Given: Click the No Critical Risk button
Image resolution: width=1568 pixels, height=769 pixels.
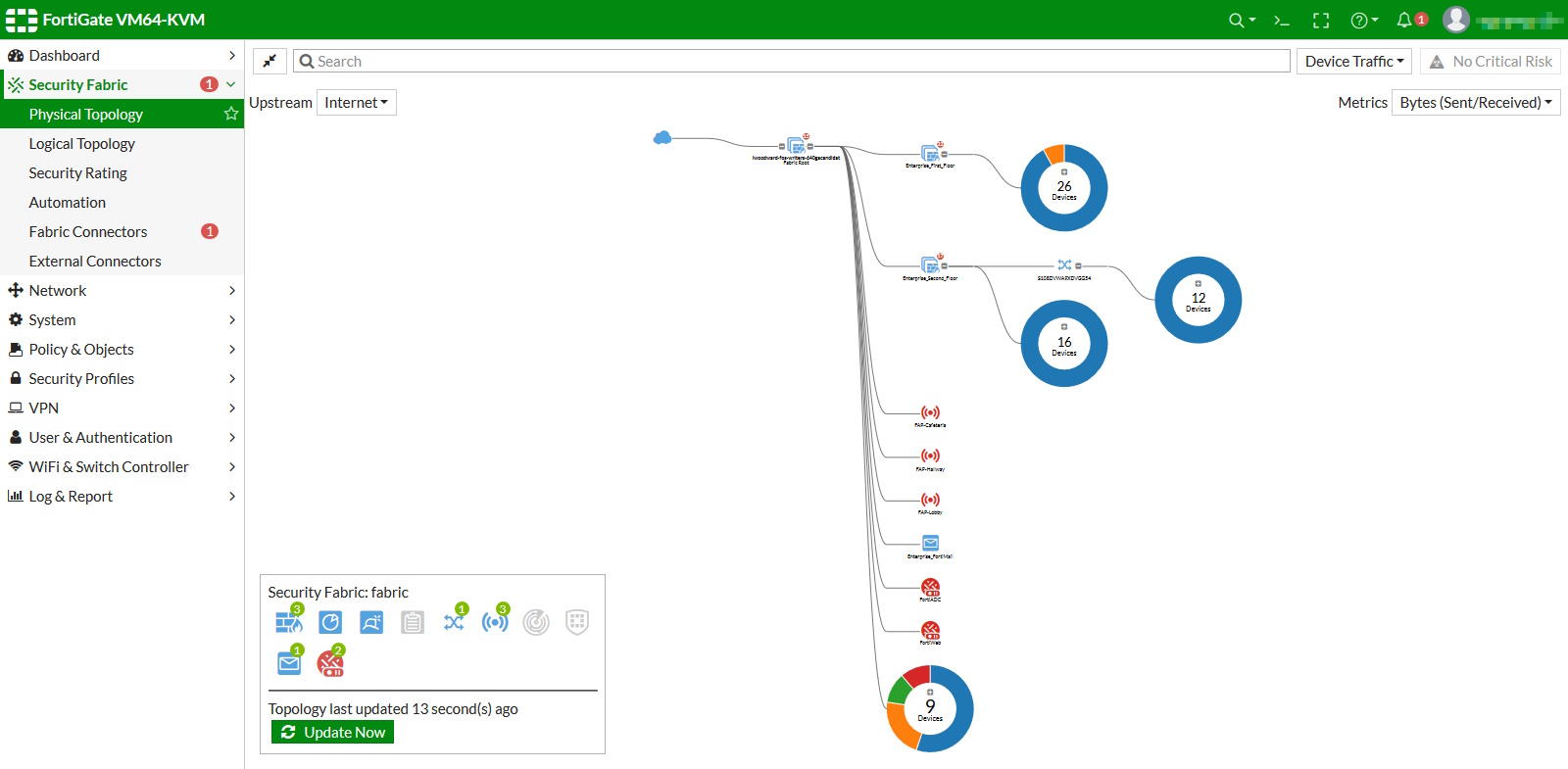Looking at the screenshot, I should pos(1491,61).
